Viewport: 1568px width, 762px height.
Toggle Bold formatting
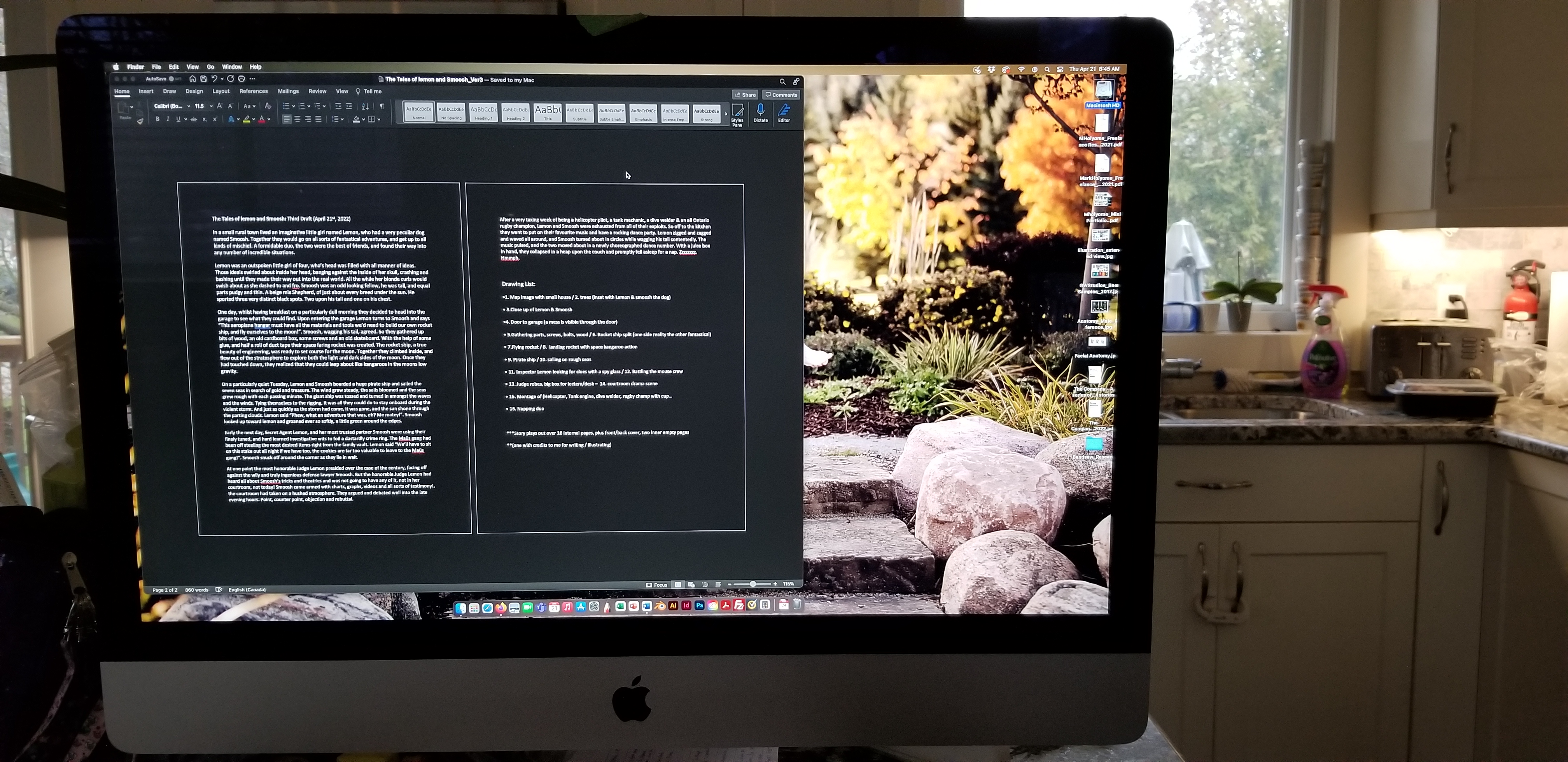[x=157, y=119]
